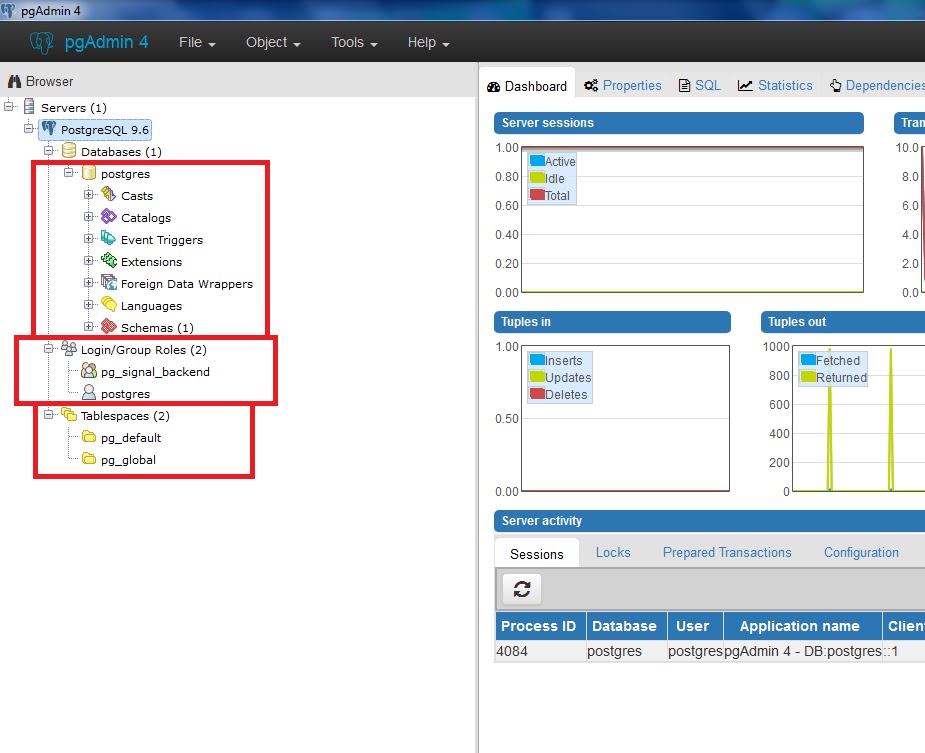The width and height of the screenshot is (925, 753).
Task: Switch to the Prepared Transactions tab
Action: tap(727, 553)
